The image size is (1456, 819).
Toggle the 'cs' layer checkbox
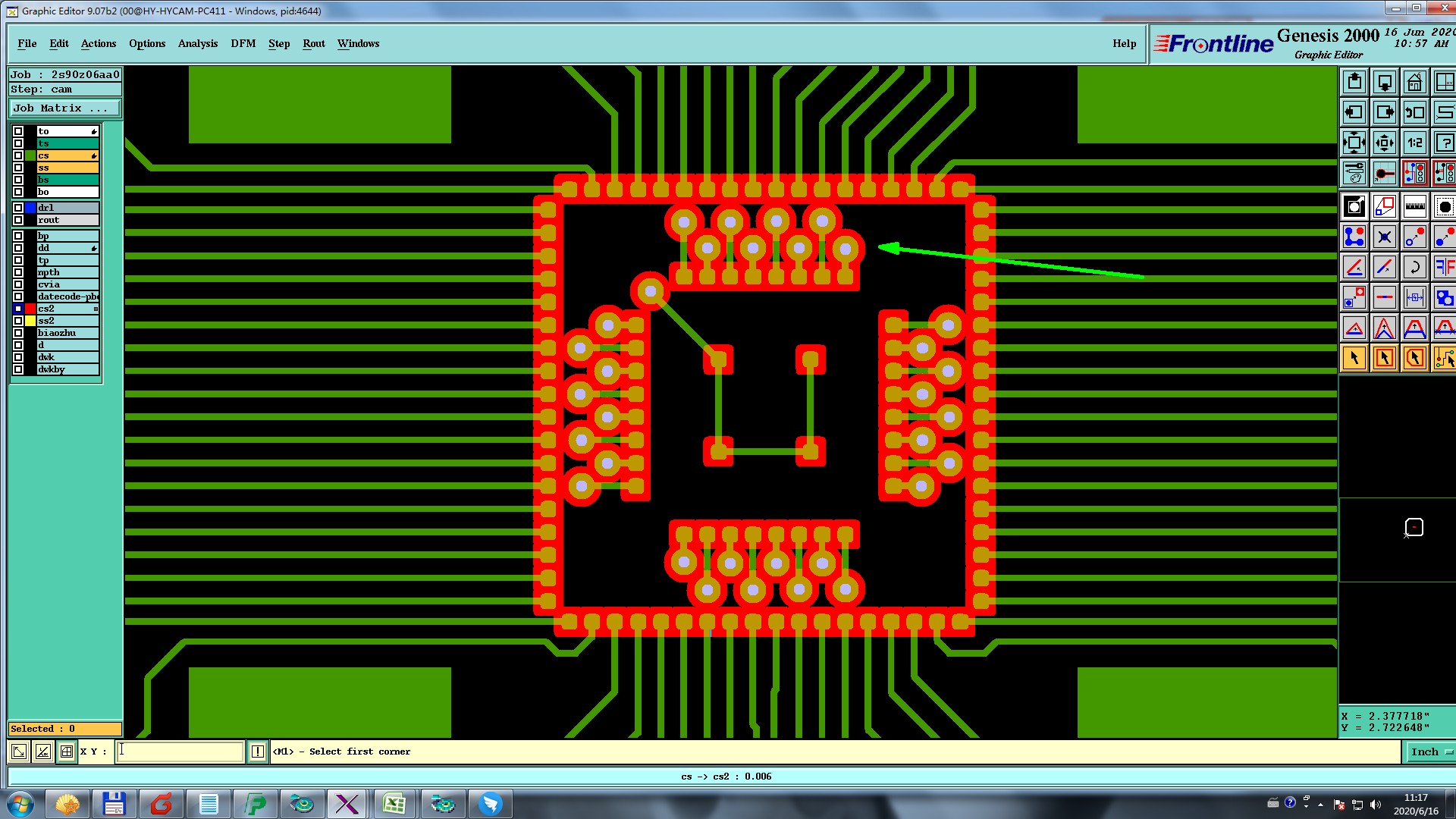pyautogui.click(x=18, y=155)
